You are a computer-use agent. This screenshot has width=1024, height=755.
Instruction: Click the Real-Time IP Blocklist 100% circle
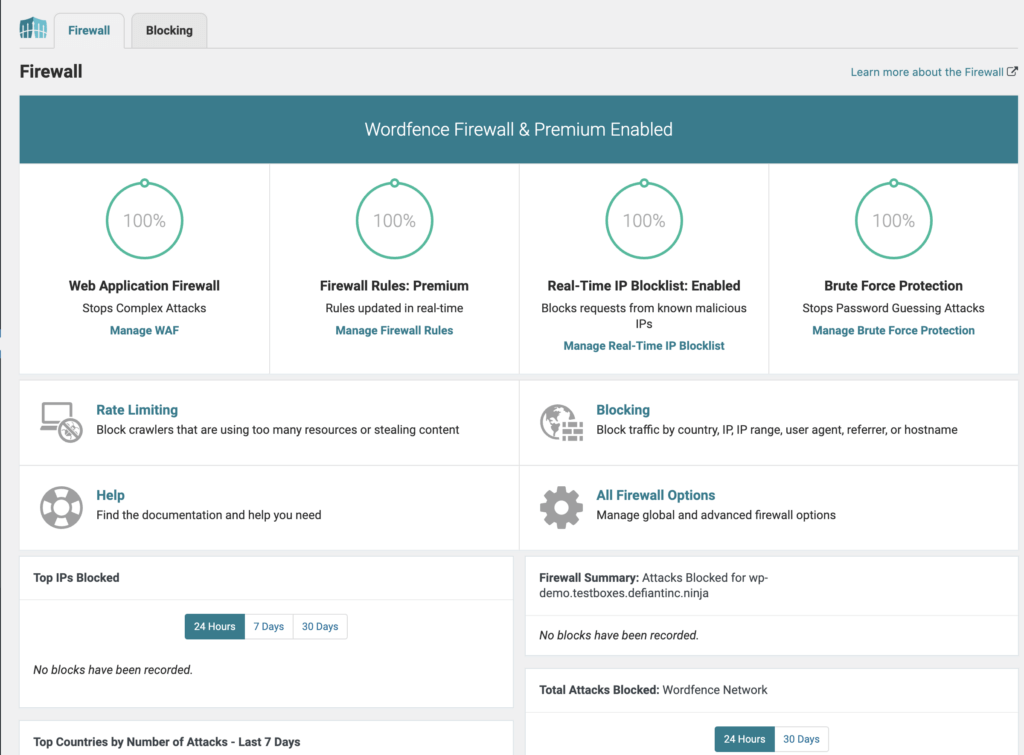coord(643,219)
